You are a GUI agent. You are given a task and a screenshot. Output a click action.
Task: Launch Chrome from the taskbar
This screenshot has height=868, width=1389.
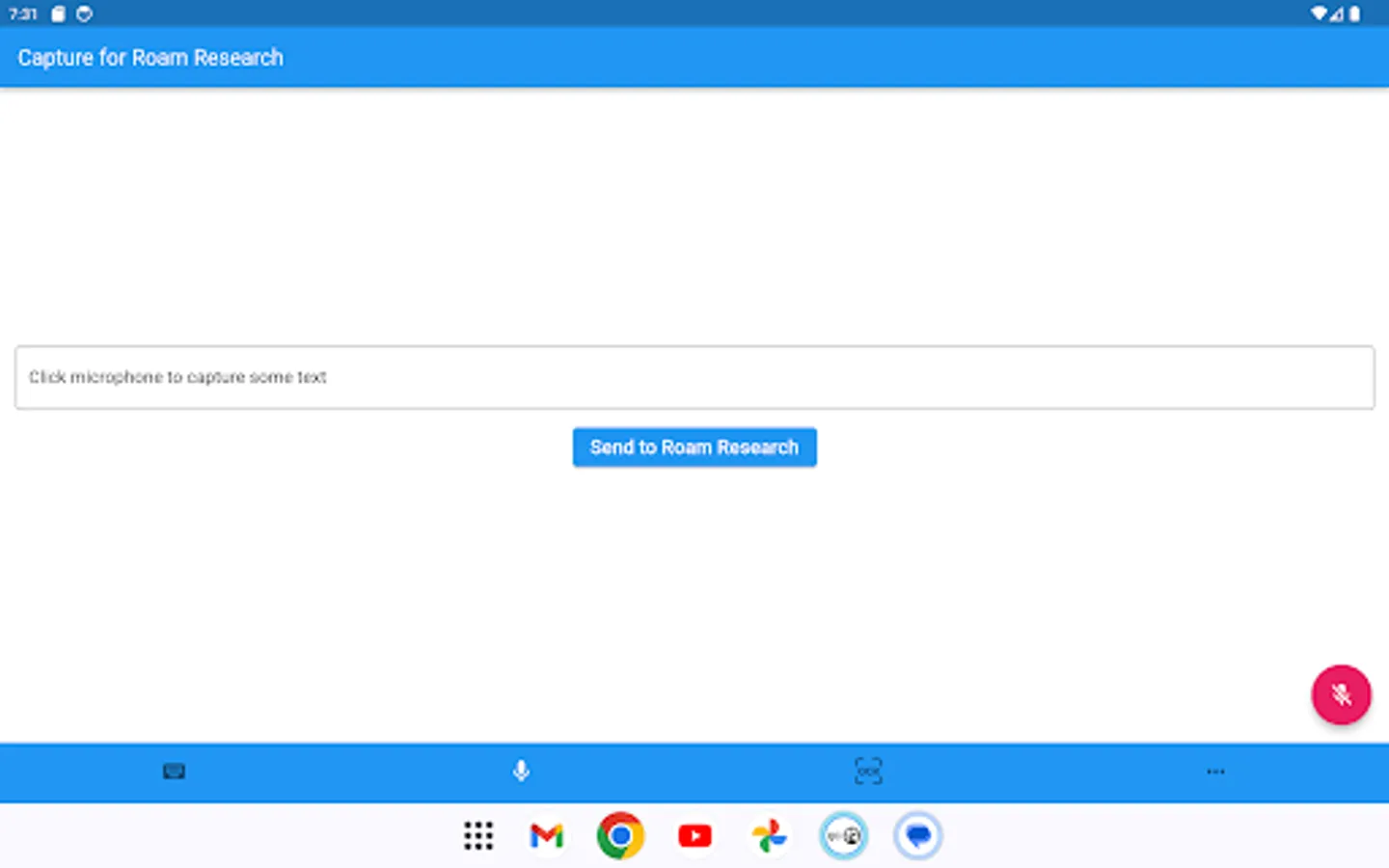620,836
